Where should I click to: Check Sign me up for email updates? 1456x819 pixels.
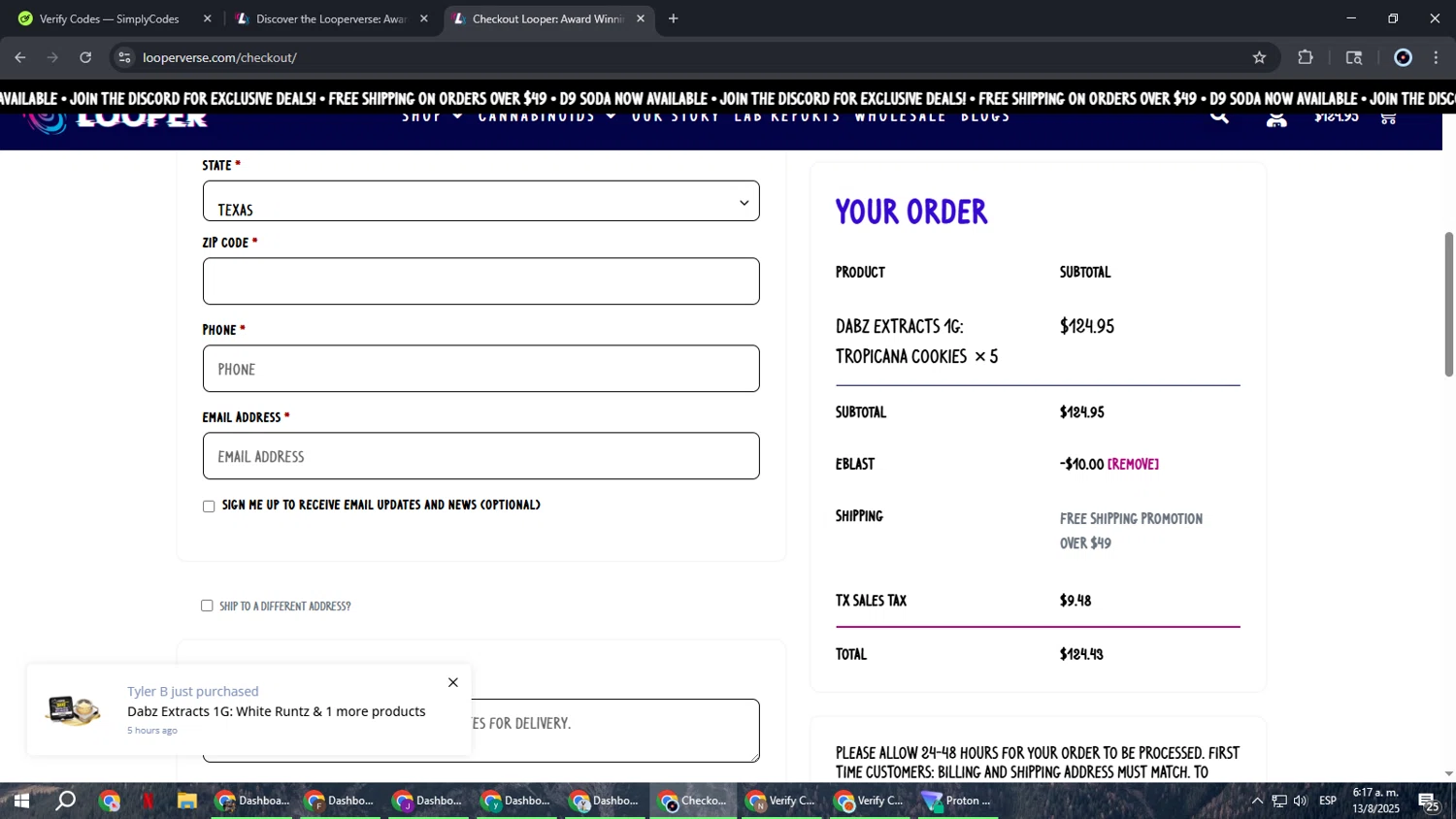[209, 507]
